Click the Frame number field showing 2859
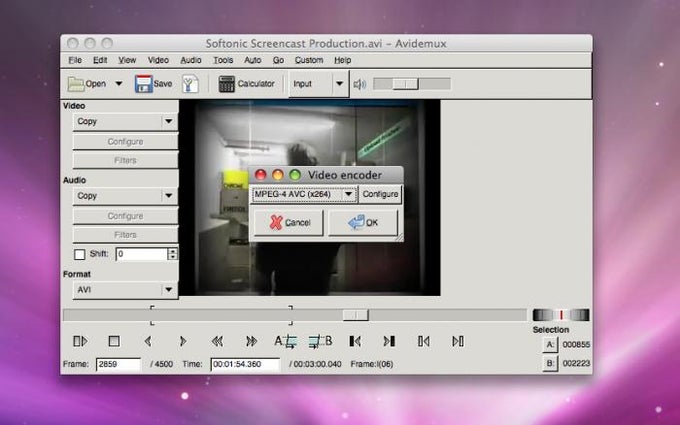680x425 pixels. tap(118, 364)
